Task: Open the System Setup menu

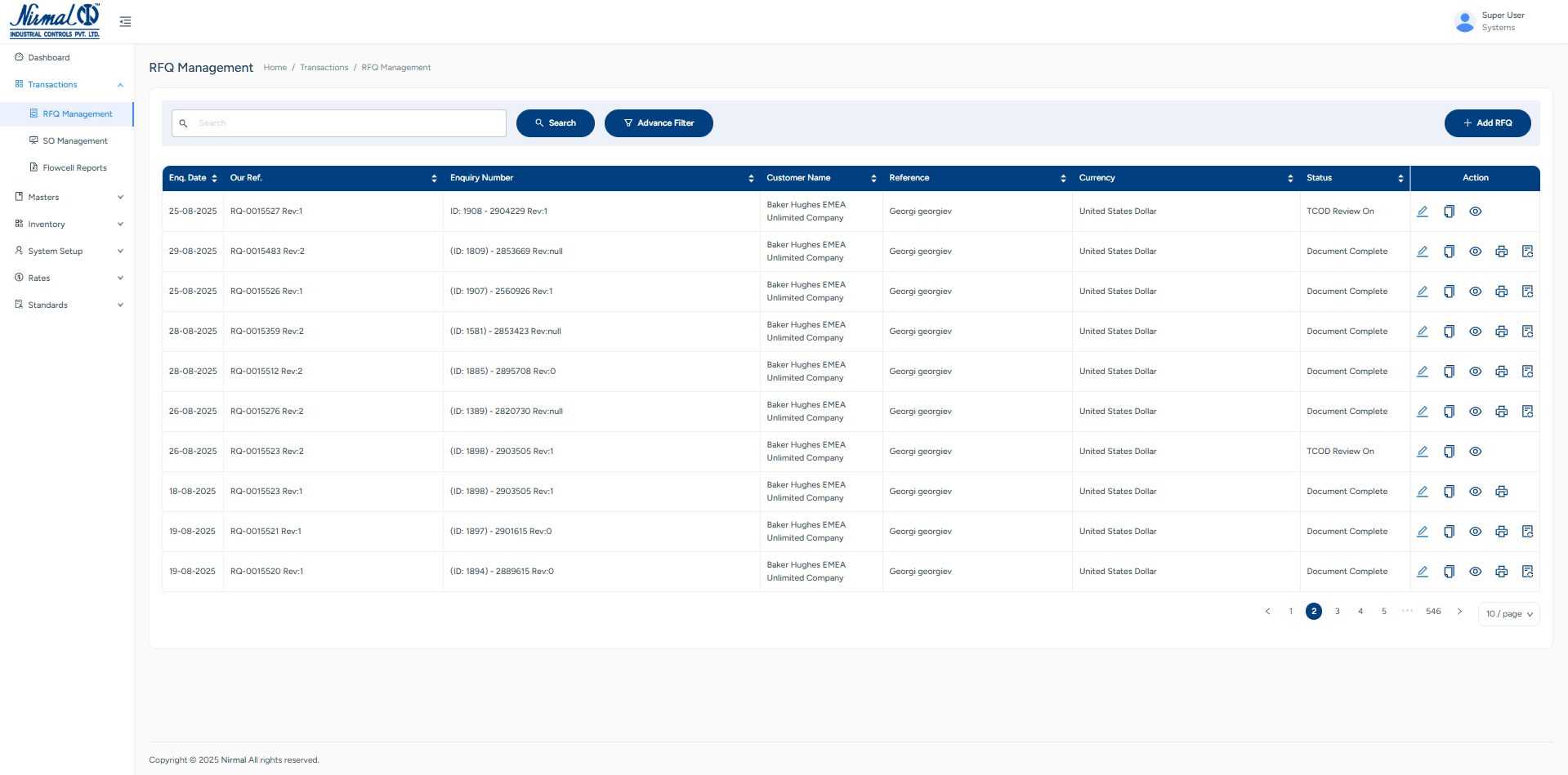Action: click(54, 251)
